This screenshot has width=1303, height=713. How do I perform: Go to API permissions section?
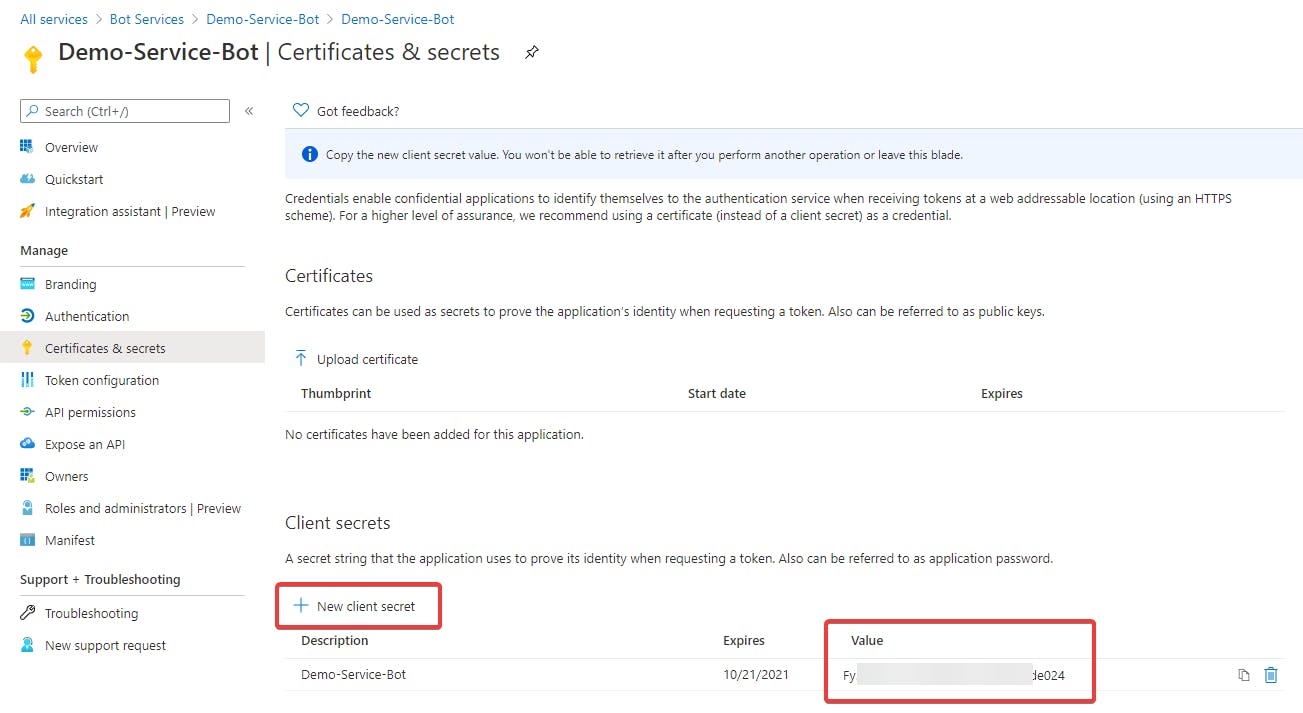click(90, 412)
